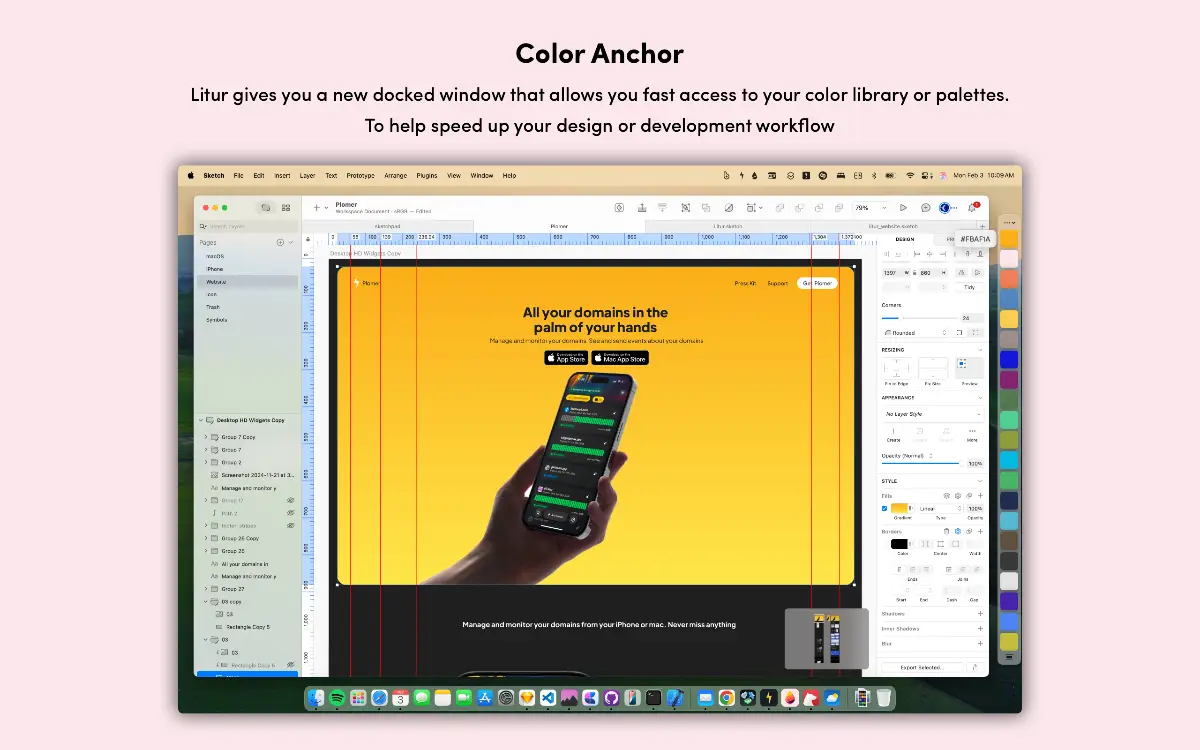Click the Preview play button in toolbar
Screen dimensions: 1200x750
point(903,208)
